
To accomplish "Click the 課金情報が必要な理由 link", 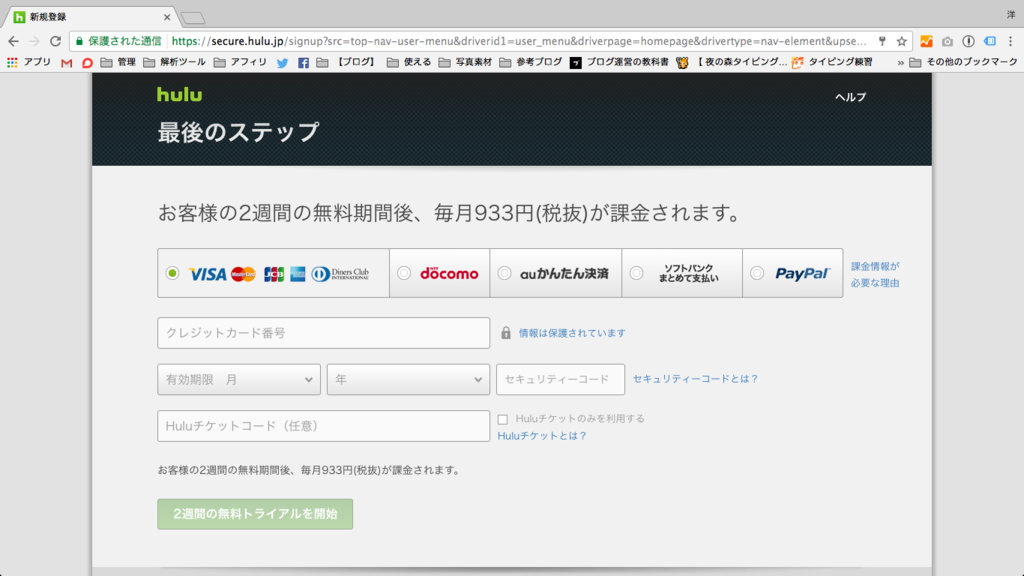I will (x=875, y=274).
